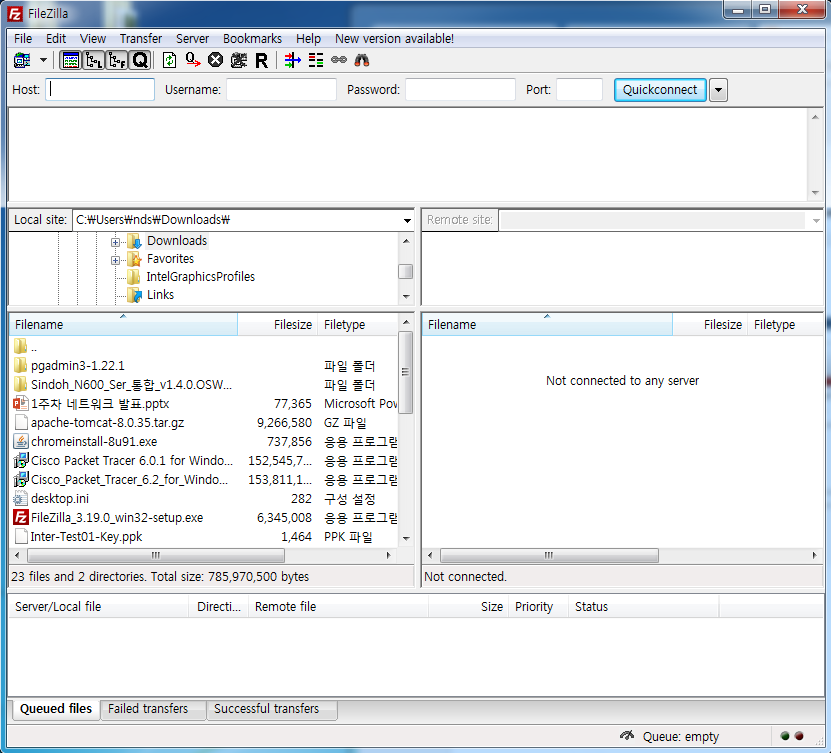The height and width of the screenshot is (753, 831).
Task: Open the Site Manager icon
Action: tap(22, 60)
